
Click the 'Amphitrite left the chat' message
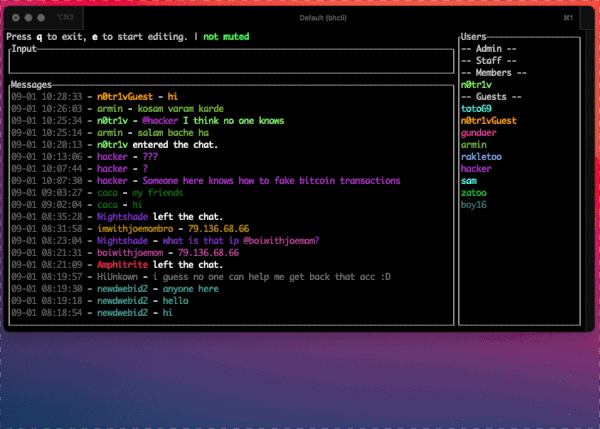point(160,264)
